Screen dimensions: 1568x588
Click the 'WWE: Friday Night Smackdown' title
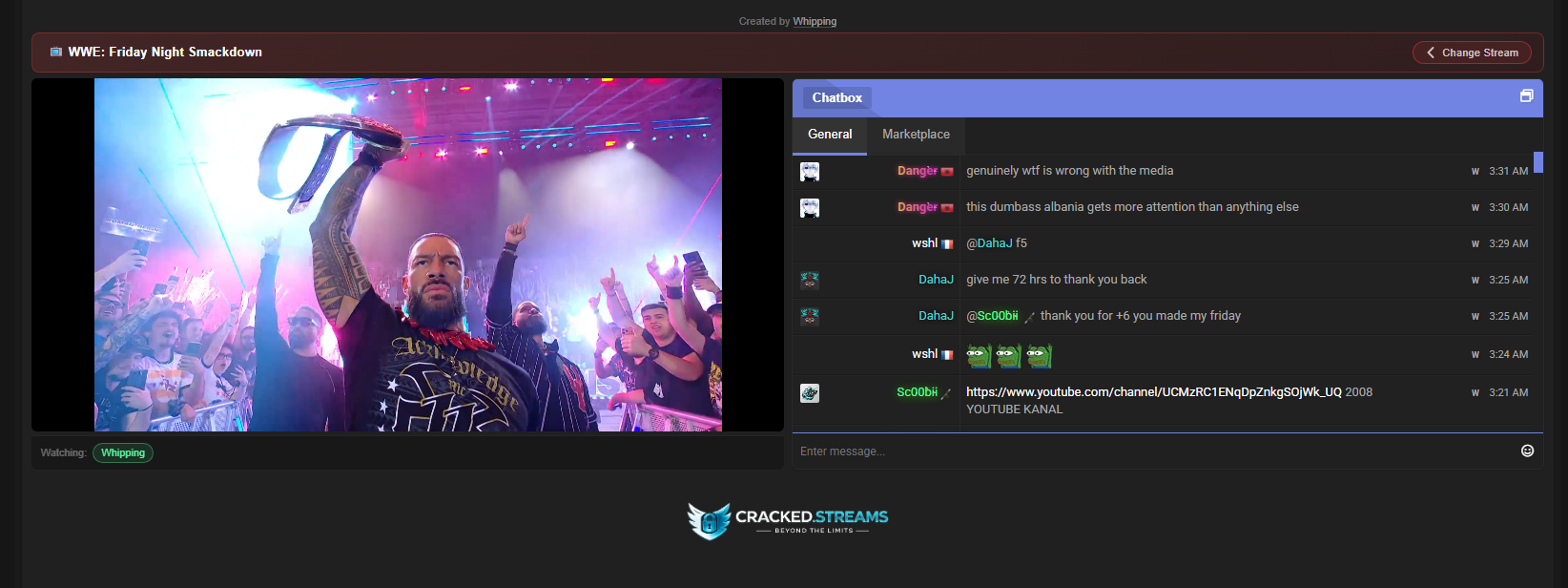click(x=165, y=52)
